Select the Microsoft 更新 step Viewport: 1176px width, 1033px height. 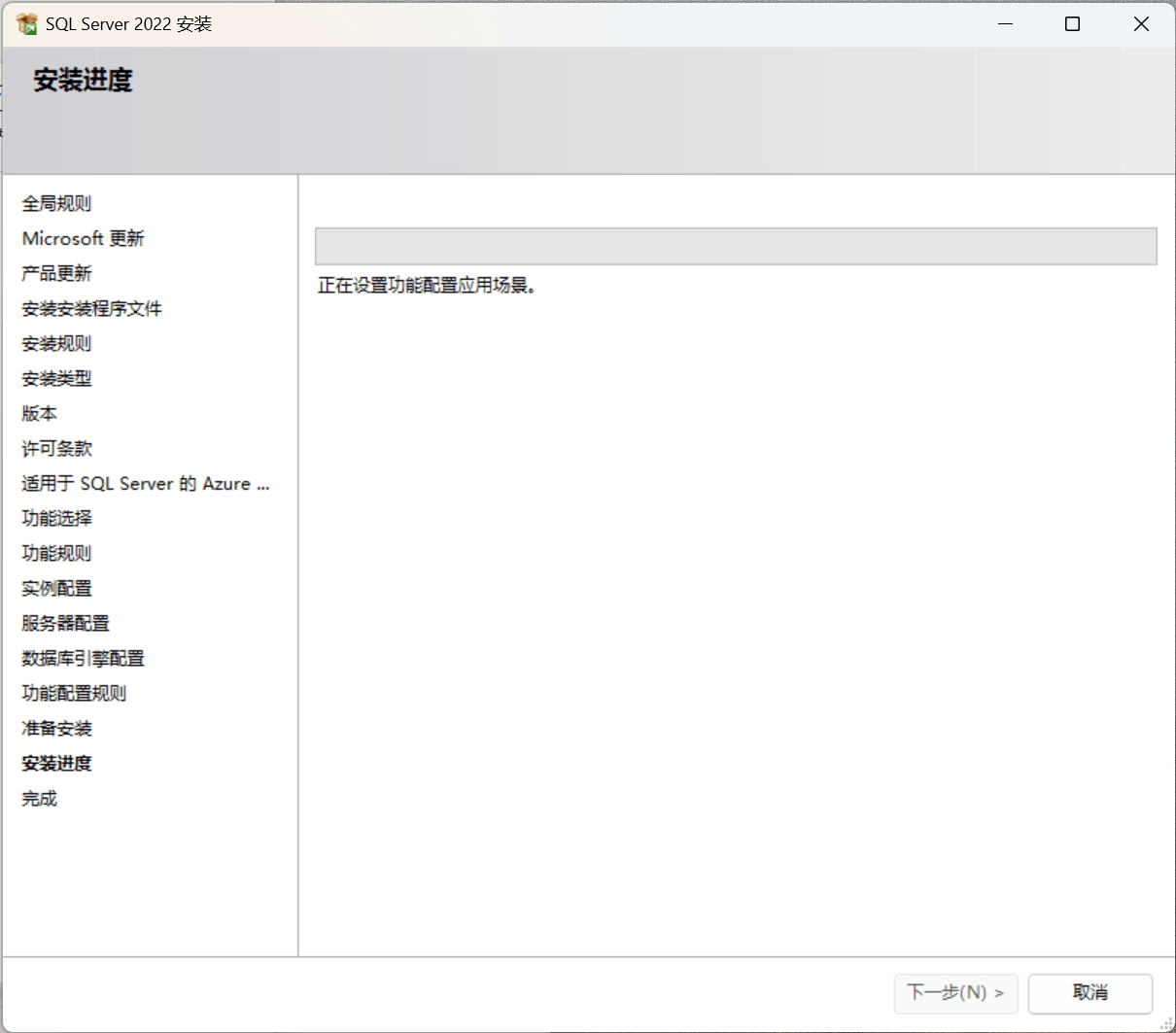(x=83, y=238)
